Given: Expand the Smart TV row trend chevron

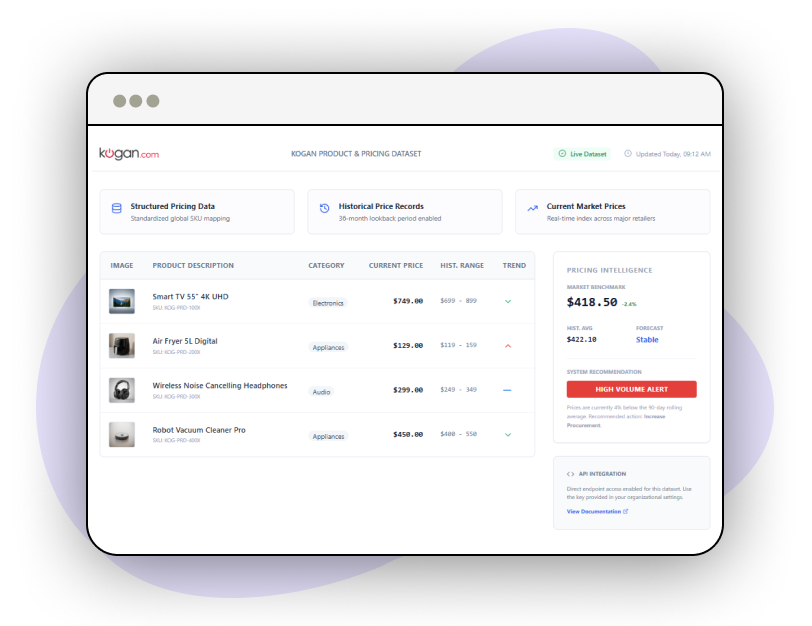Looking at the screenshot, I should point(507,301).
